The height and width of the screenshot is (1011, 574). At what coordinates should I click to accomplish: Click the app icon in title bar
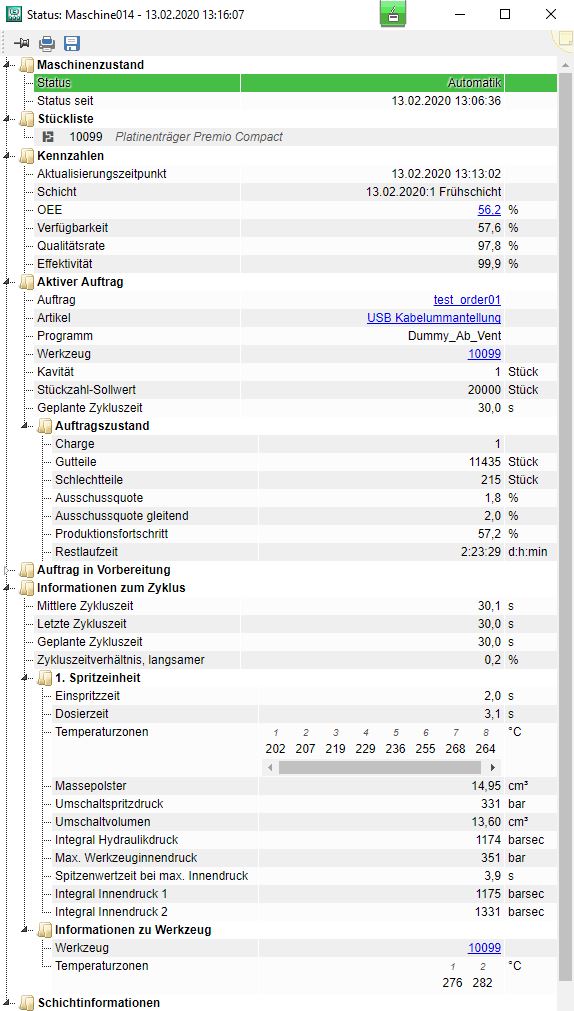[12, 14]
